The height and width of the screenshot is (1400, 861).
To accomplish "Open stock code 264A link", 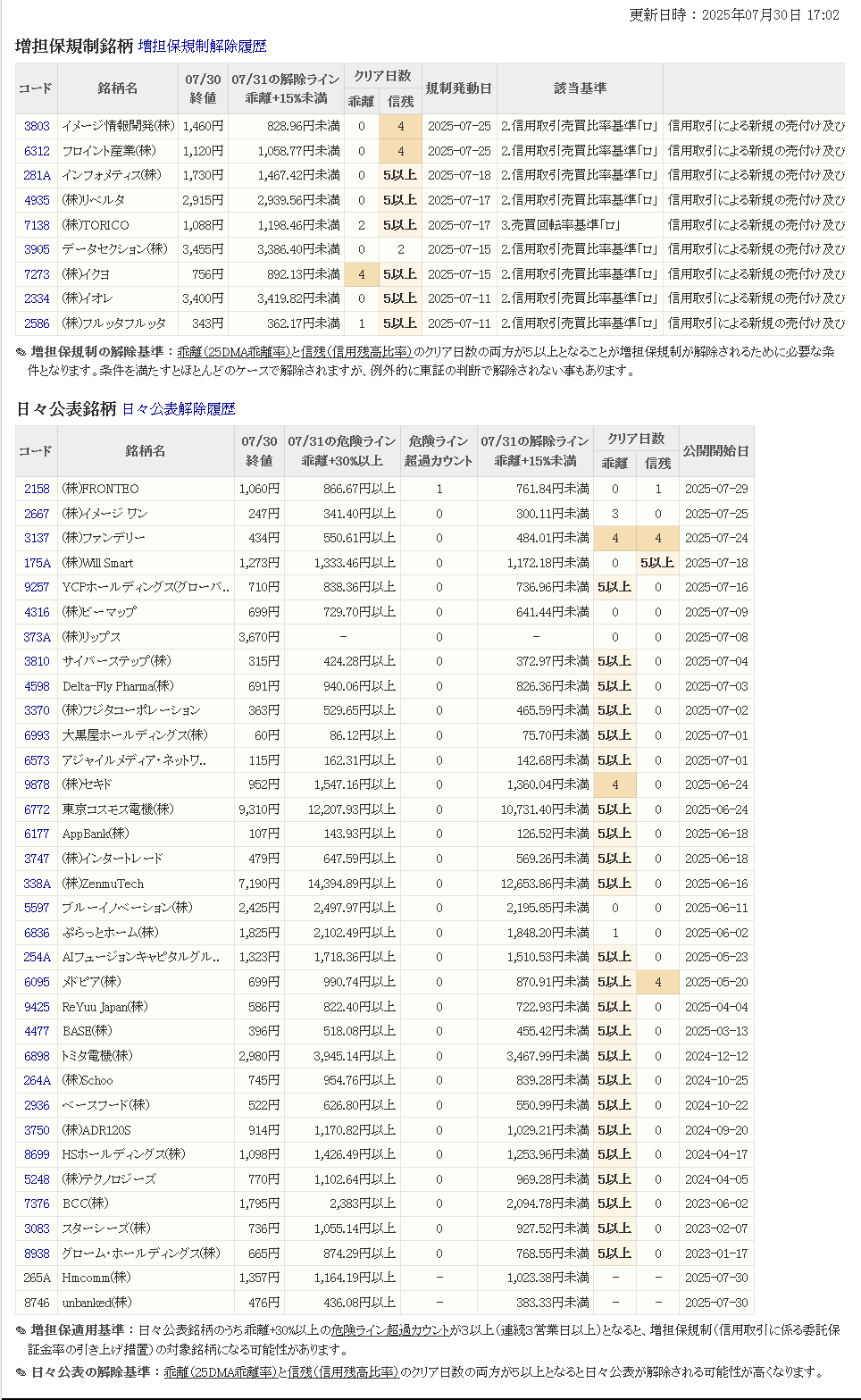I will 37,1080.
